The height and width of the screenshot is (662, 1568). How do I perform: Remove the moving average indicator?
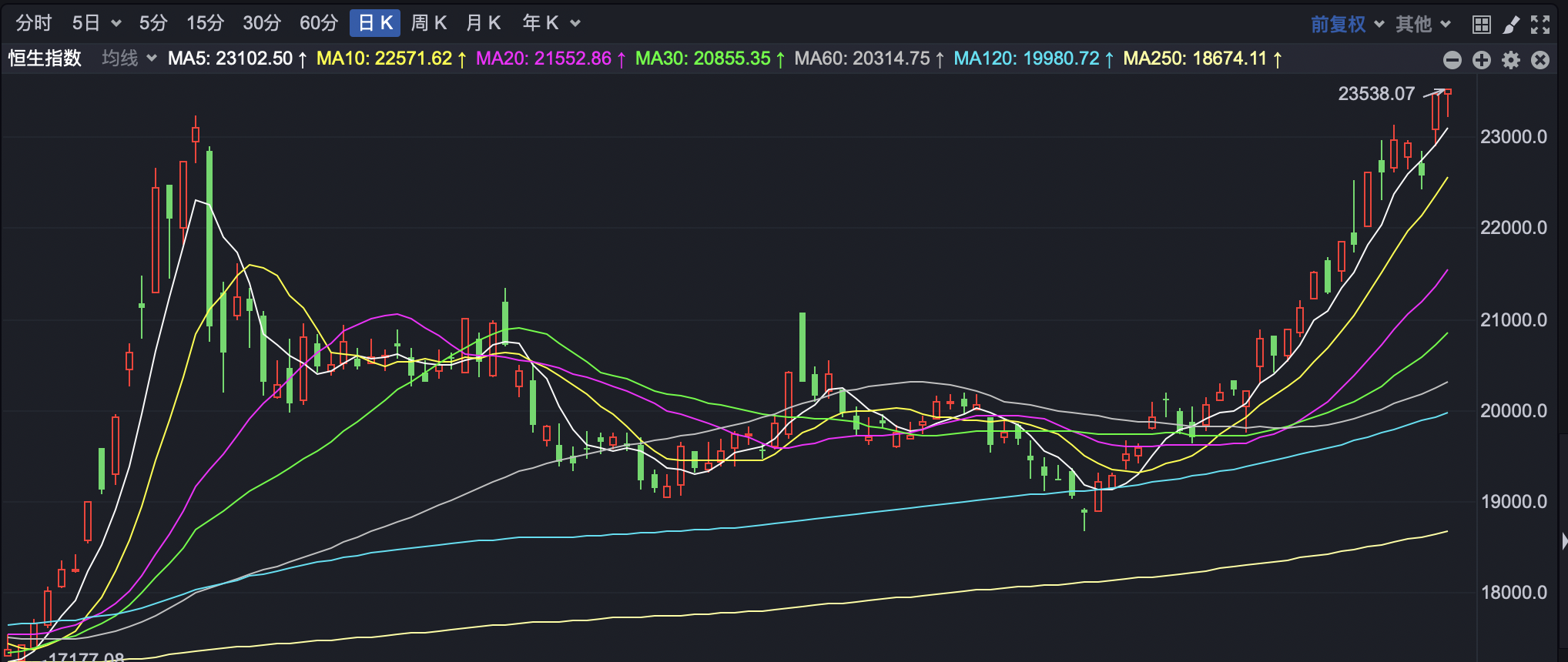click(x=1540, y=60)
